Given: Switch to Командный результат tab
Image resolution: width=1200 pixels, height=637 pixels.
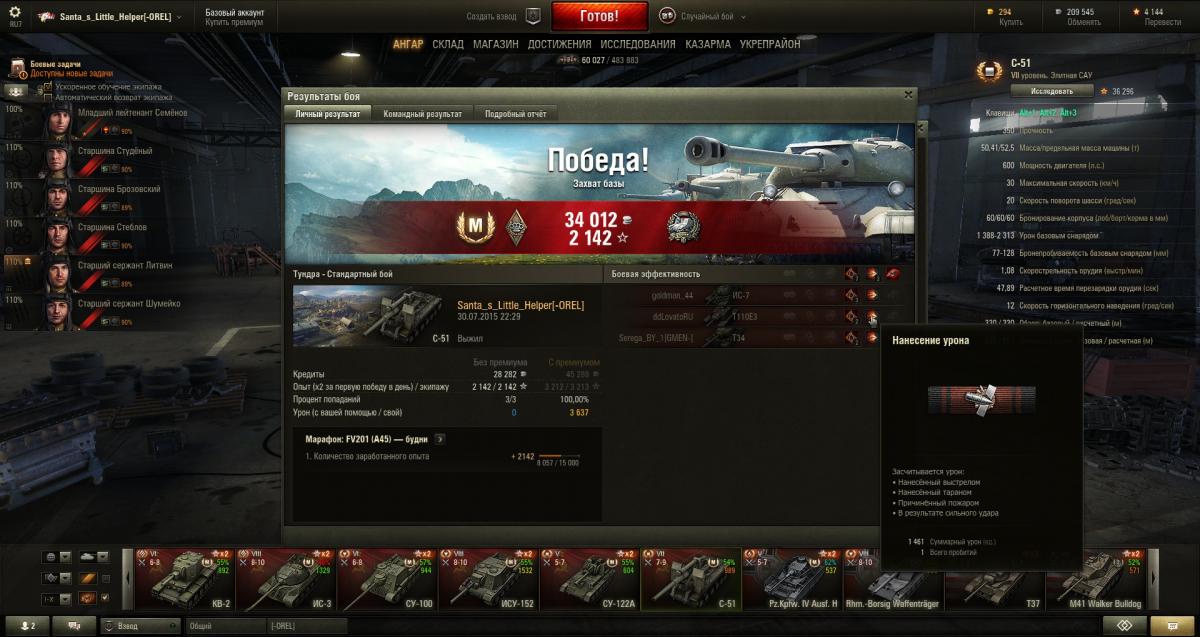Looking at the screenshot, I should pos(422,114).
